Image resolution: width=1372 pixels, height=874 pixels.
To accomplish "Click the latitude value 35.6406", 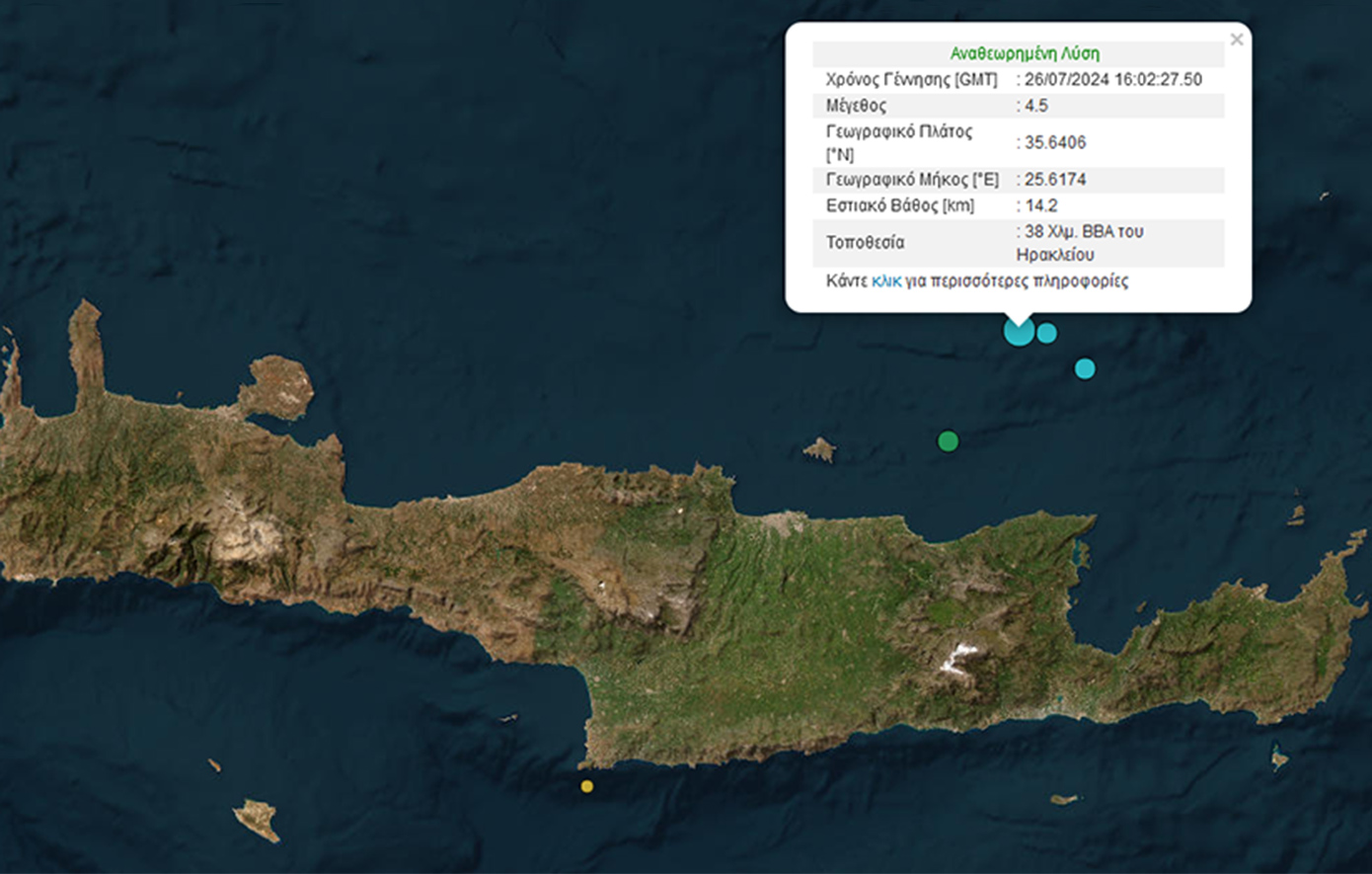I will coord(1054,142).
